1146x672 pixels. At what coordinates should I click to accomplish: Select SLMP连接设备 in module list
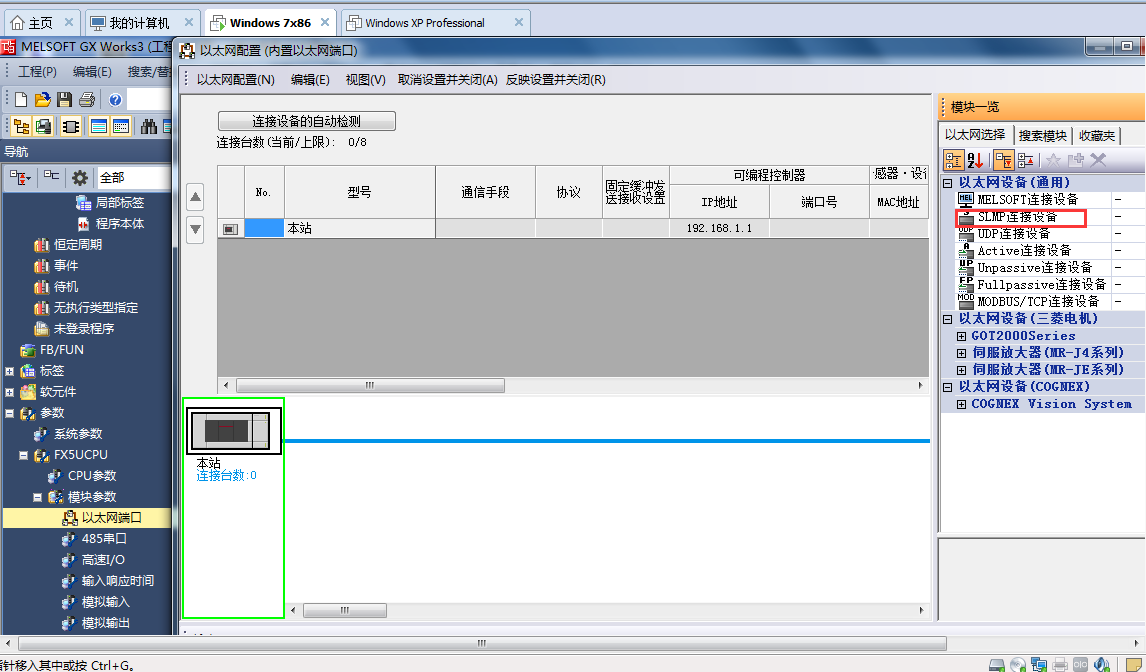point(1020,217)
